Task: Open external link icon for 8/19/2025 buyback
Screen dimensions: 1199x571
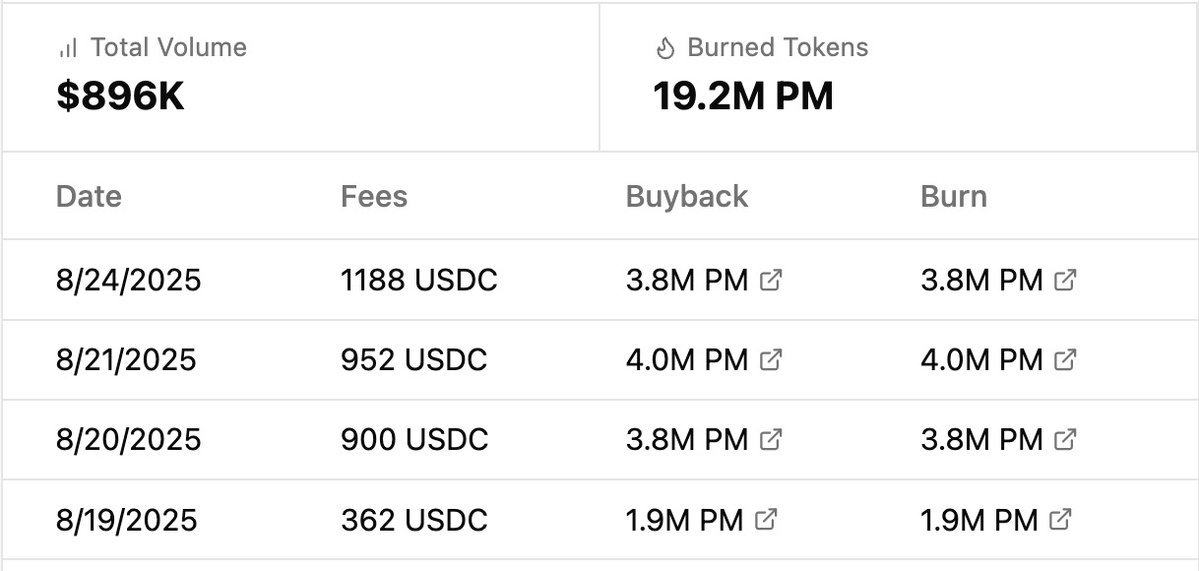Action: pos(766,519)
